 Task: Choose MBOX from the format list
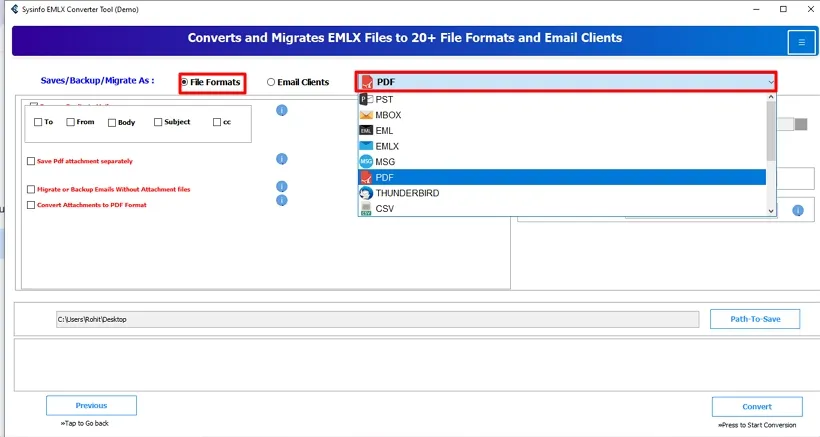click(x=562, y=115)
